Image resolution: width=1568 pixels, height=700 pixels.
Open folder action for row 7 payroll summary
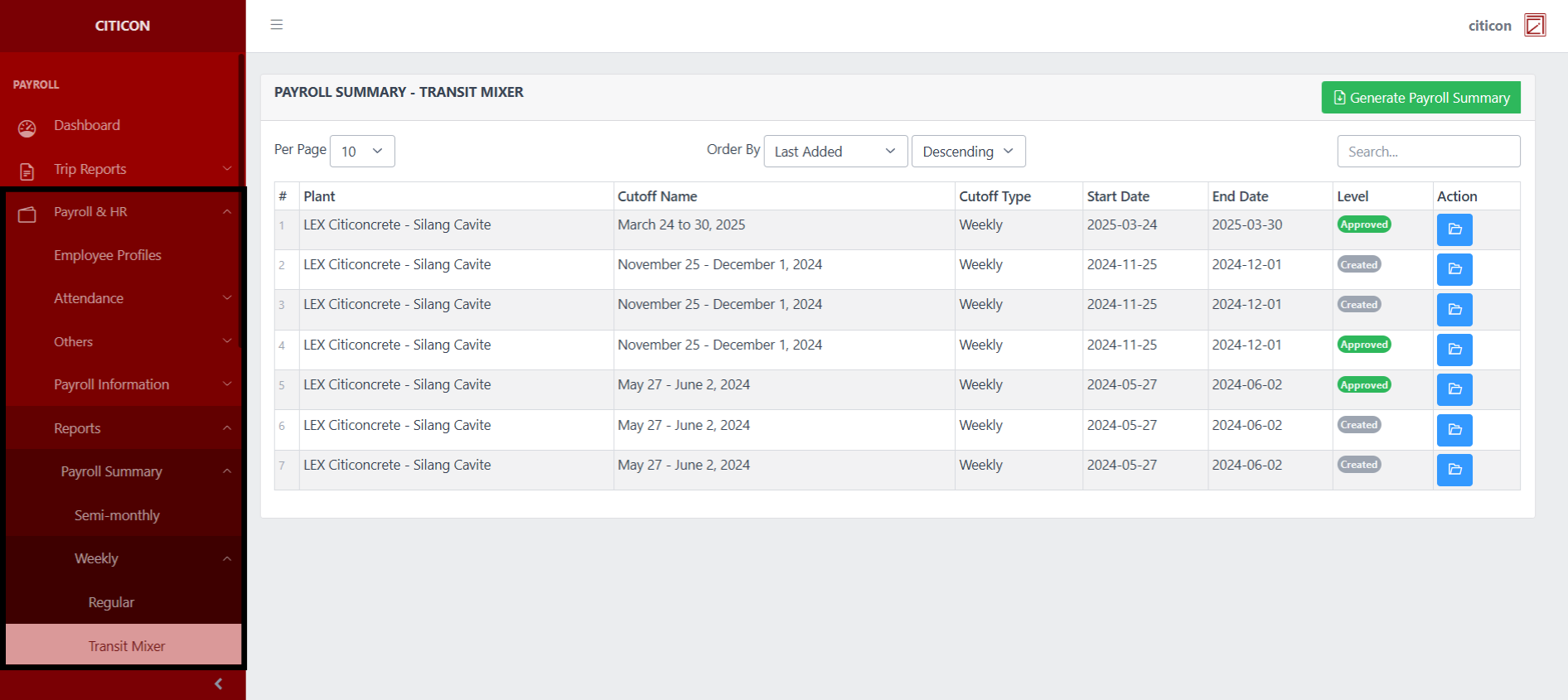pyautogui.click(x=1454, y=470)
